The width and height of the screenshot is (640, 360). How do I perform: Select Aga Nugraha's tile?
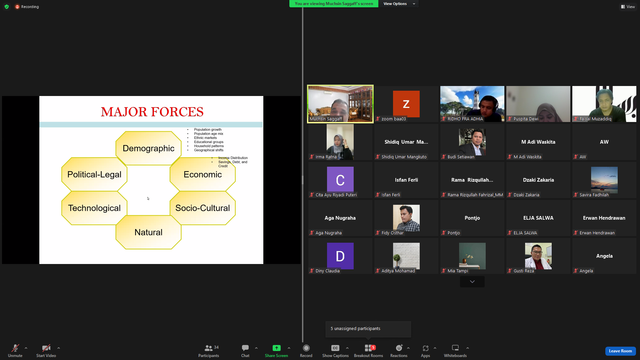coord(340,218)
